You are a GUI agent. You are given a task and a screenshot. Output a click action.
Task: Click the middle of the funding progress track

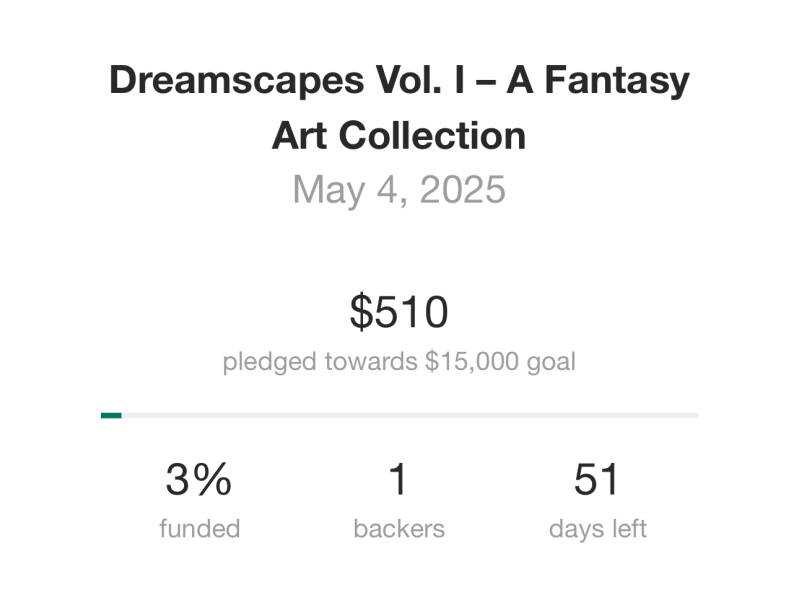point(399,415)
